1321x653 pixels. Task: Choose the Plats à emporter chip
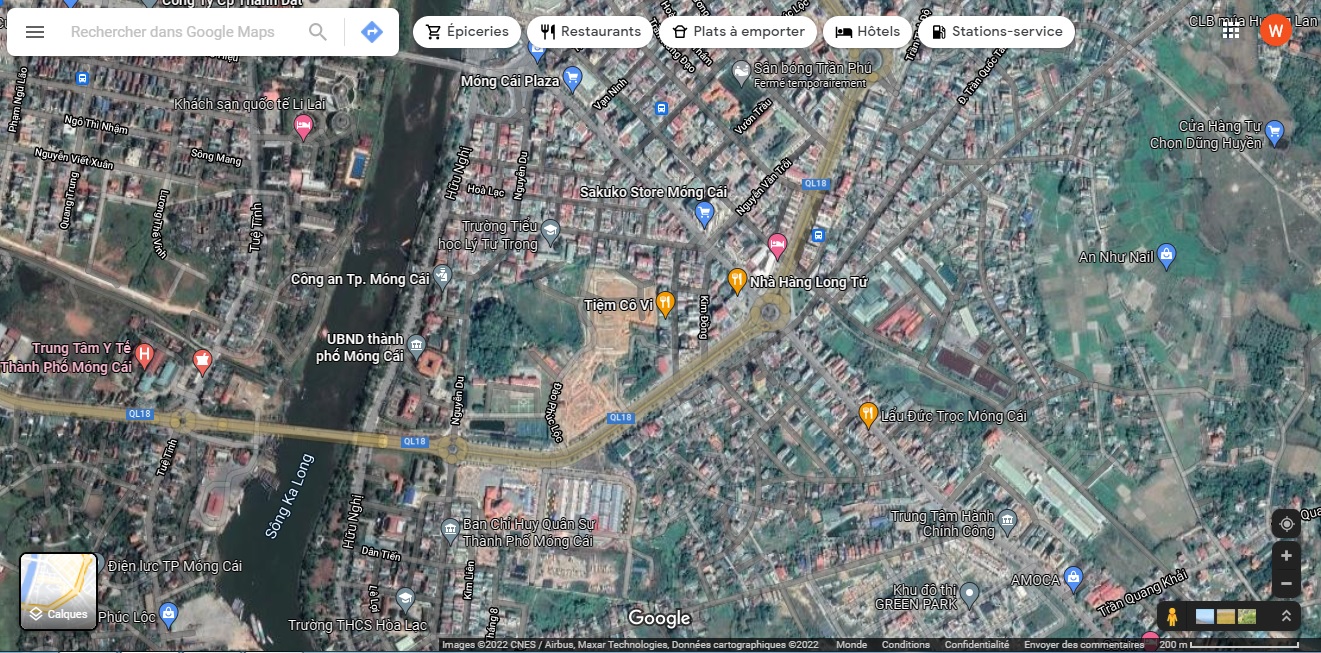pos(738,32)
